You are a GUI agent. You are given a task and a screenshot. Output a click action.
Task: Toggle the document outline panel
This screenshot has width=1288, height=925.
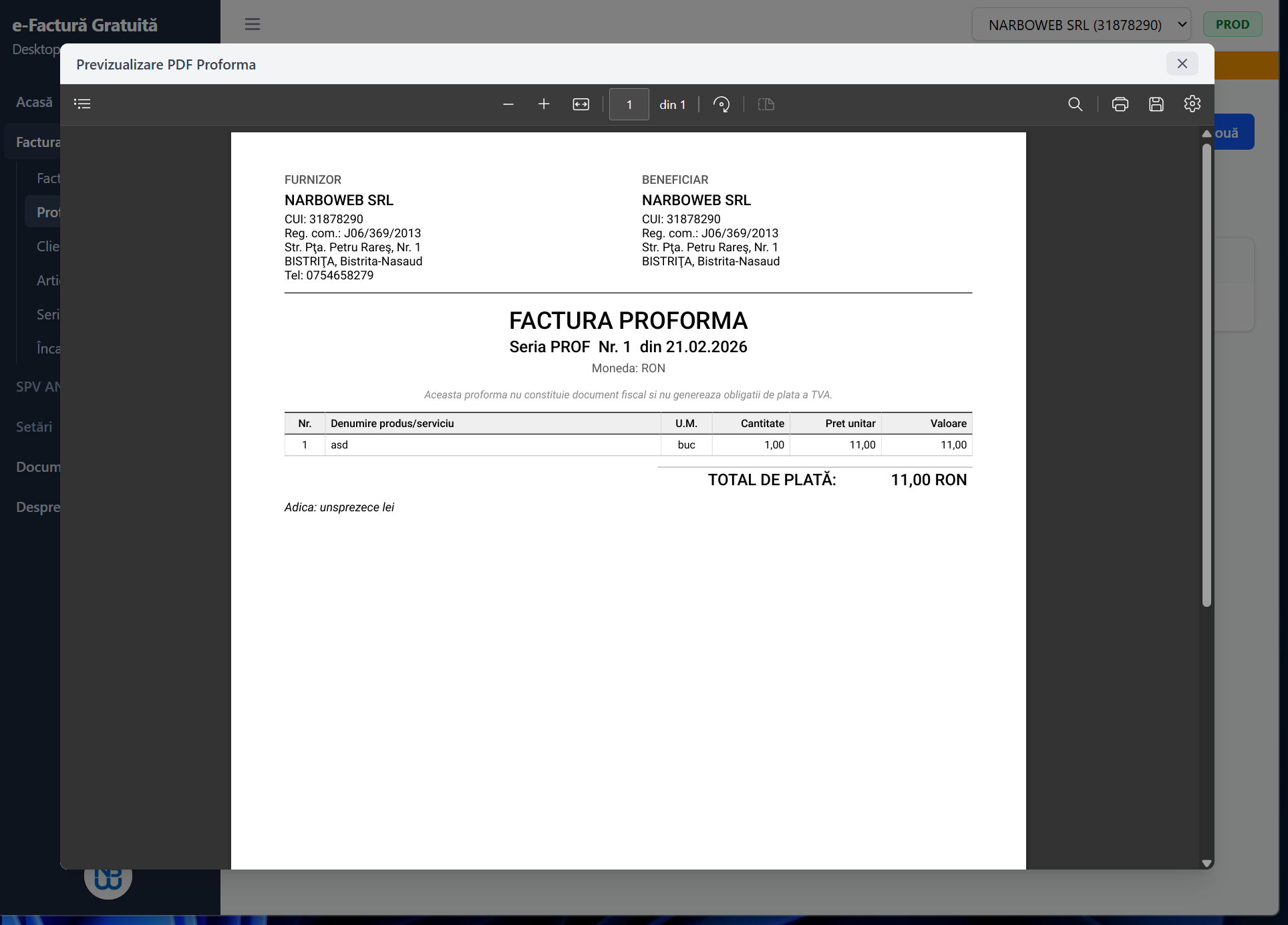82,104
